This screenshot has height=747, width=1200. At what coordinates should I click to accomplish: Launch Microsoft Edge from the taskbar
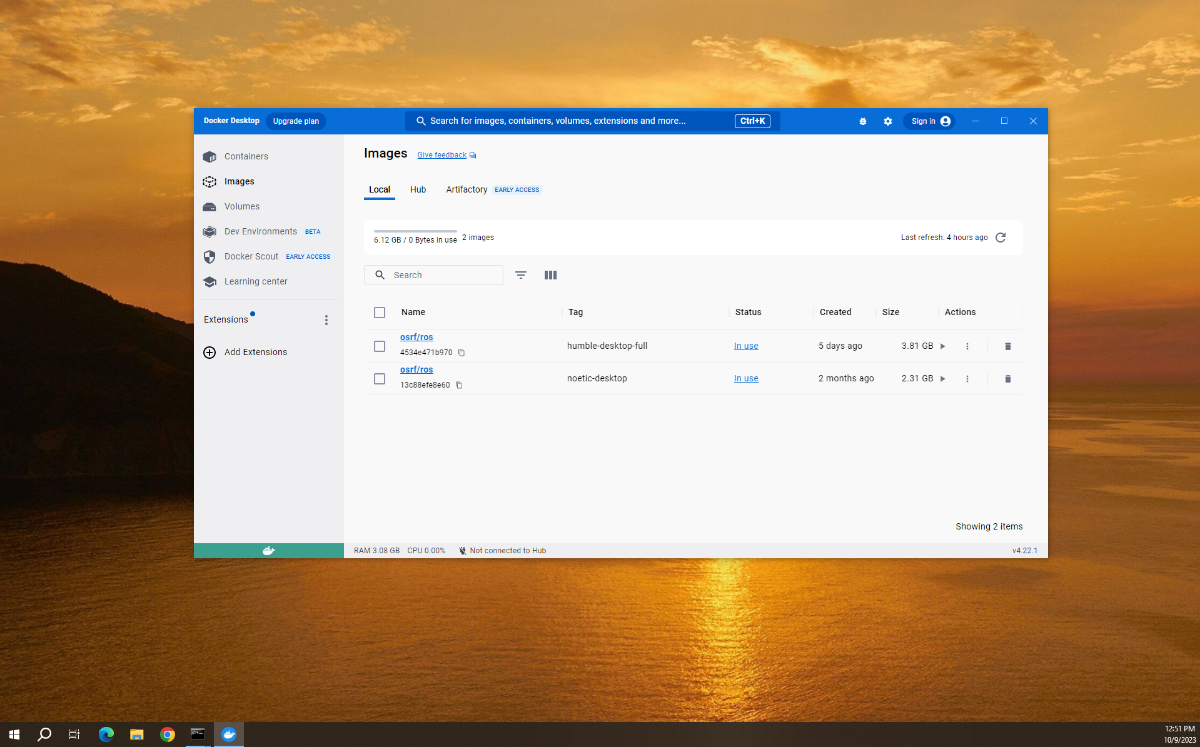click(x=106, y=735)
